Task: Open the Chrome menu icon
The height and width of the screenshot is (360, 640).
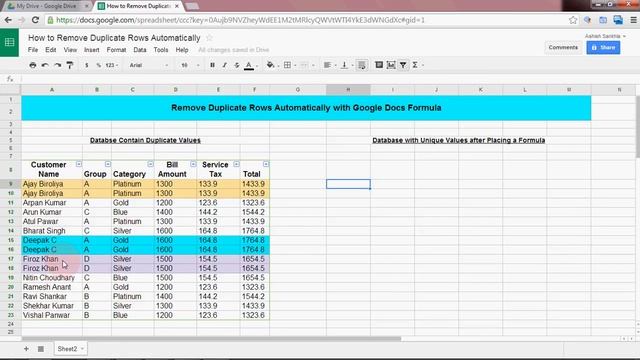Action: pyautogui.click(x=633, y=20)
